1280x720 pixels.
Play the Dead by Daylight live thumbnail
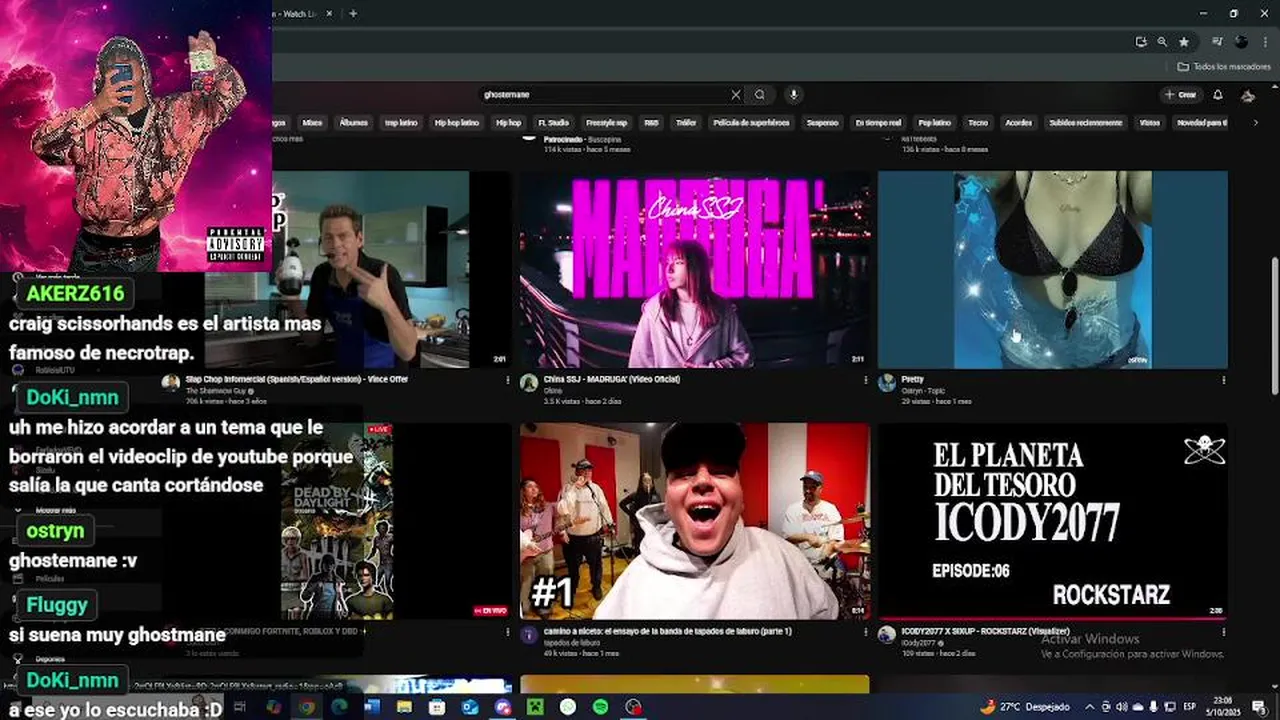[x=337, y=520]
